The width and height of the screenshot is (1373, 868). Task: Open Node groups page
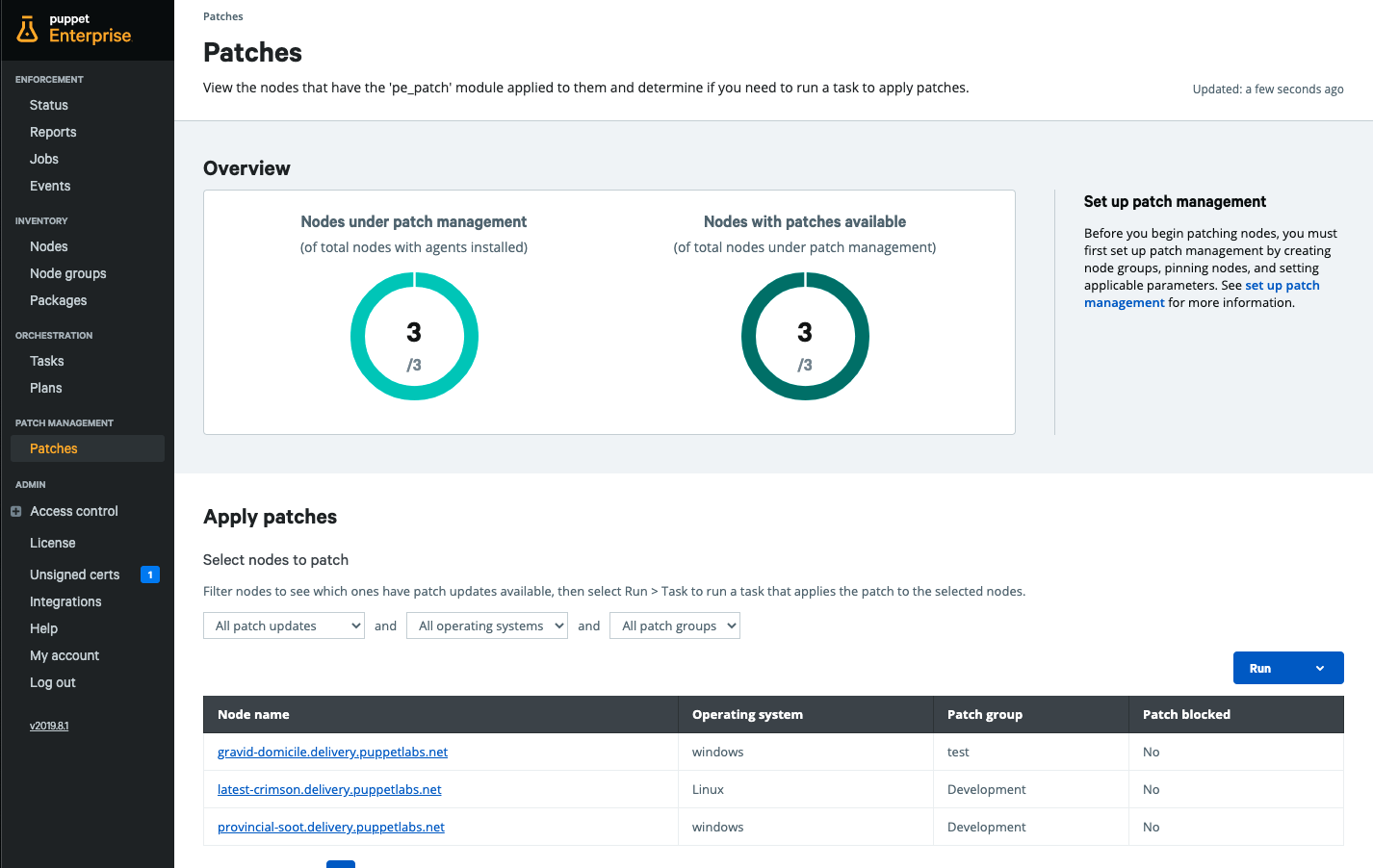(68, 273)
